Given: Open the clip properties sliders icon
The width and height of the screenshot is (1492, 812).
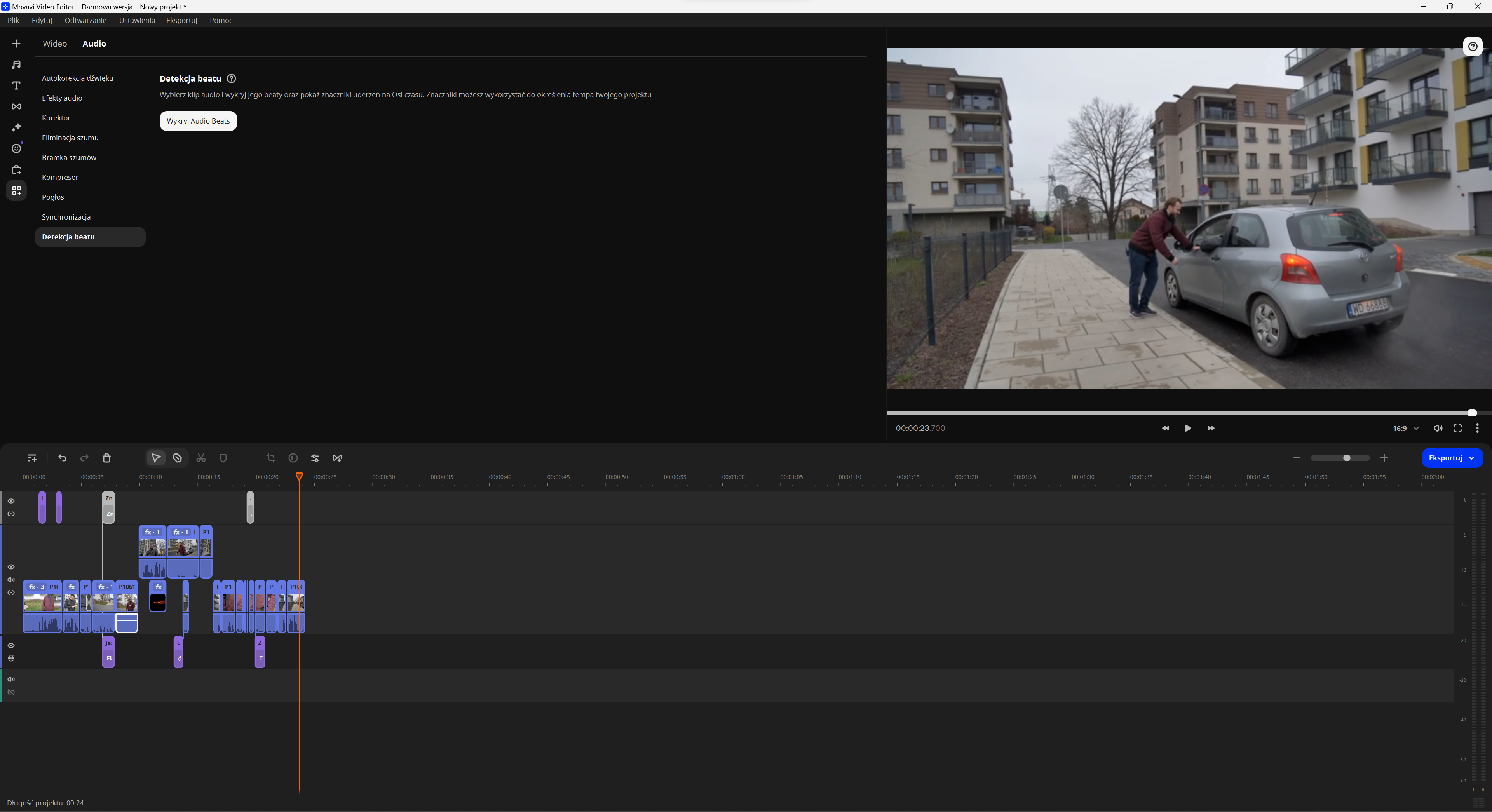Looking at the screenshot, I should [x=315, y=458].
